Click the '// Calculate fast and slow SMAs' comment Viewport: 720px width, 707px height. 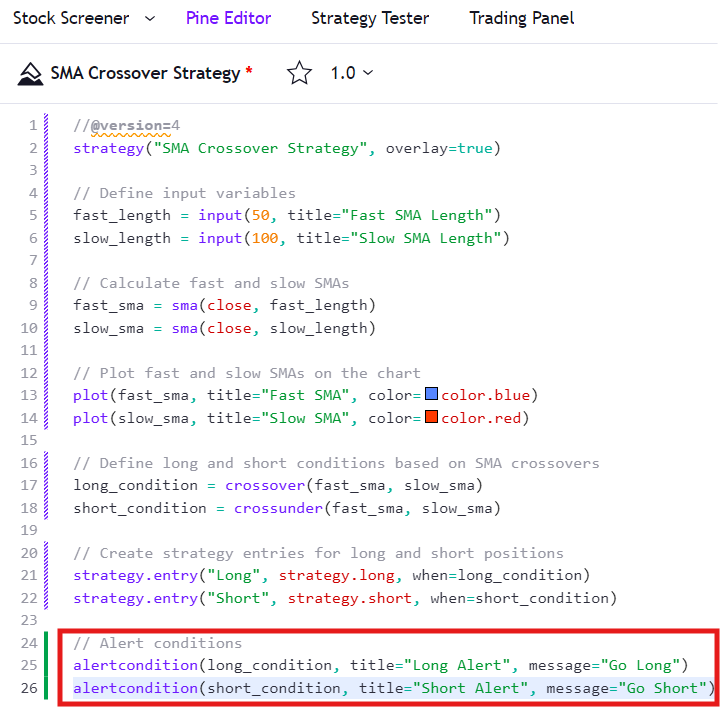pyautogui.click(x=211, y=283)
